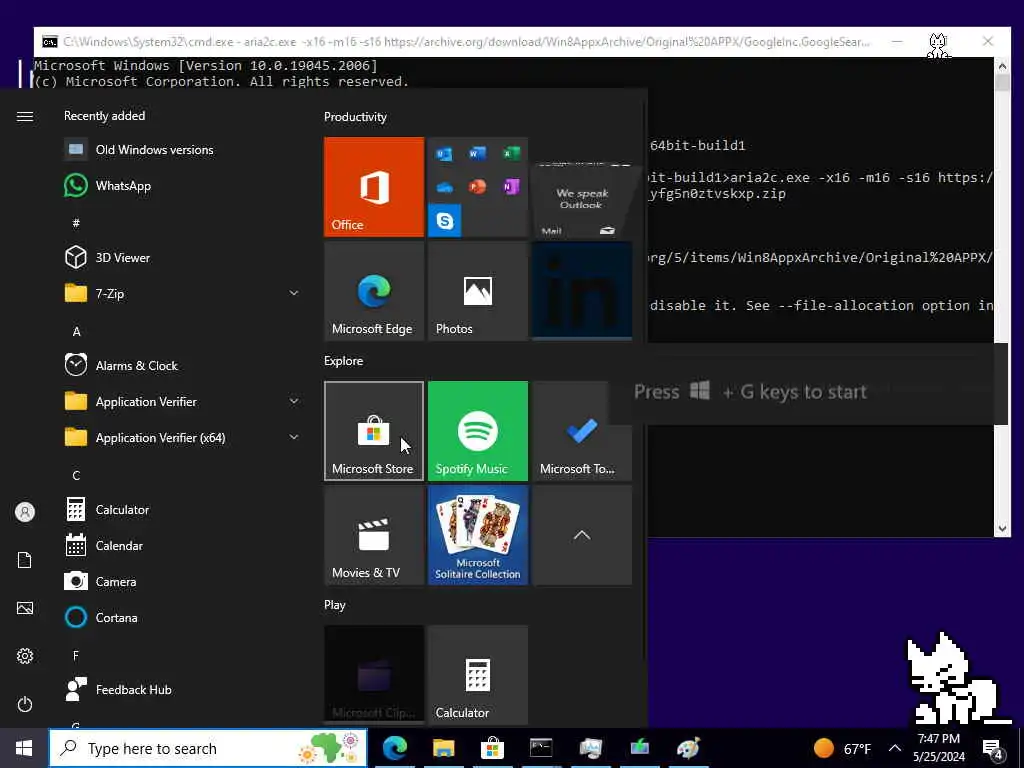Click the cmd window scrollbar down arrow
Screen dimensions: 1024x768
[1002, 529]
